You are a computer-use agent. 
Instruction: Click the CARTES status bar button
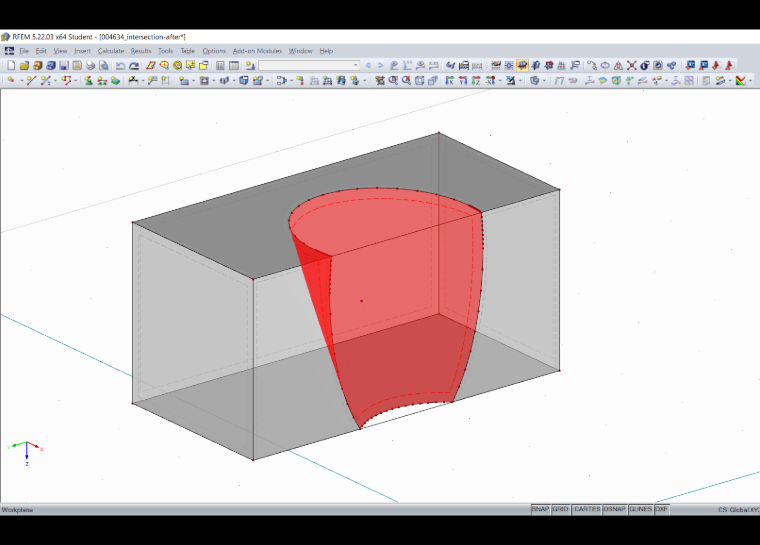tap(587, 509)
